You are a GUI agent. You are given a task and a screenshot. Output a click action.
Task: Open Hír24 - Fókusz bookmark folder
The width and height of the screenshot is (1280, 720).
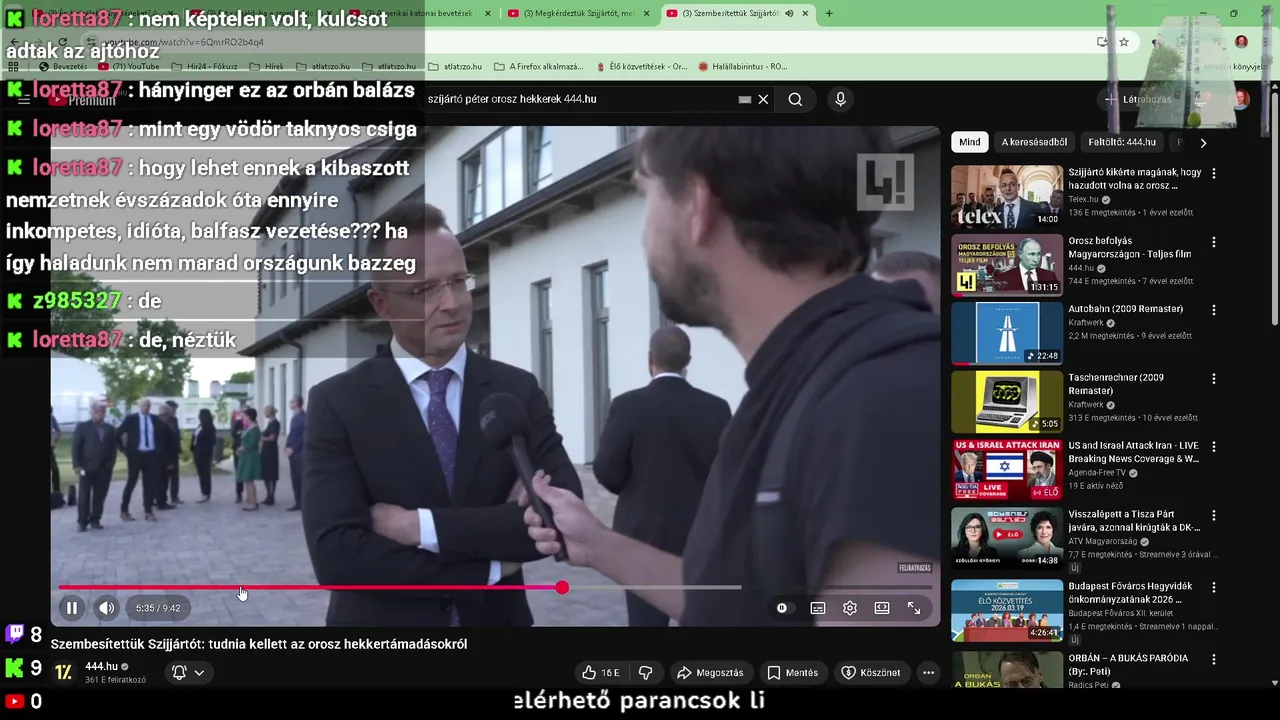[x=204, y=66]
